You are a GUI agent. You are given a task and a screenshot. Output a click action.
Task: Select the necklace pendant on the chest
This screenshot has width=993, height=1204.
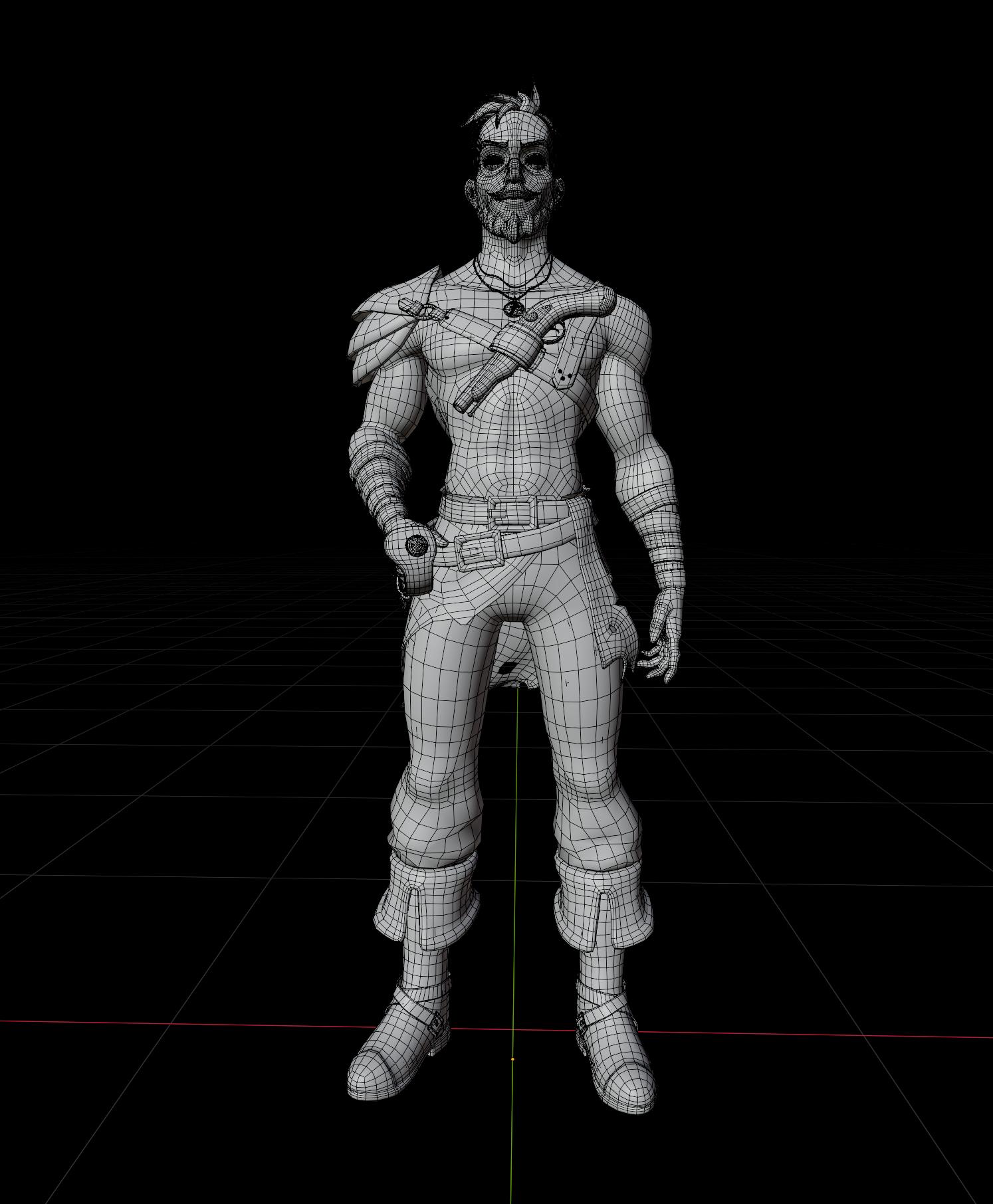click(512, 308)
